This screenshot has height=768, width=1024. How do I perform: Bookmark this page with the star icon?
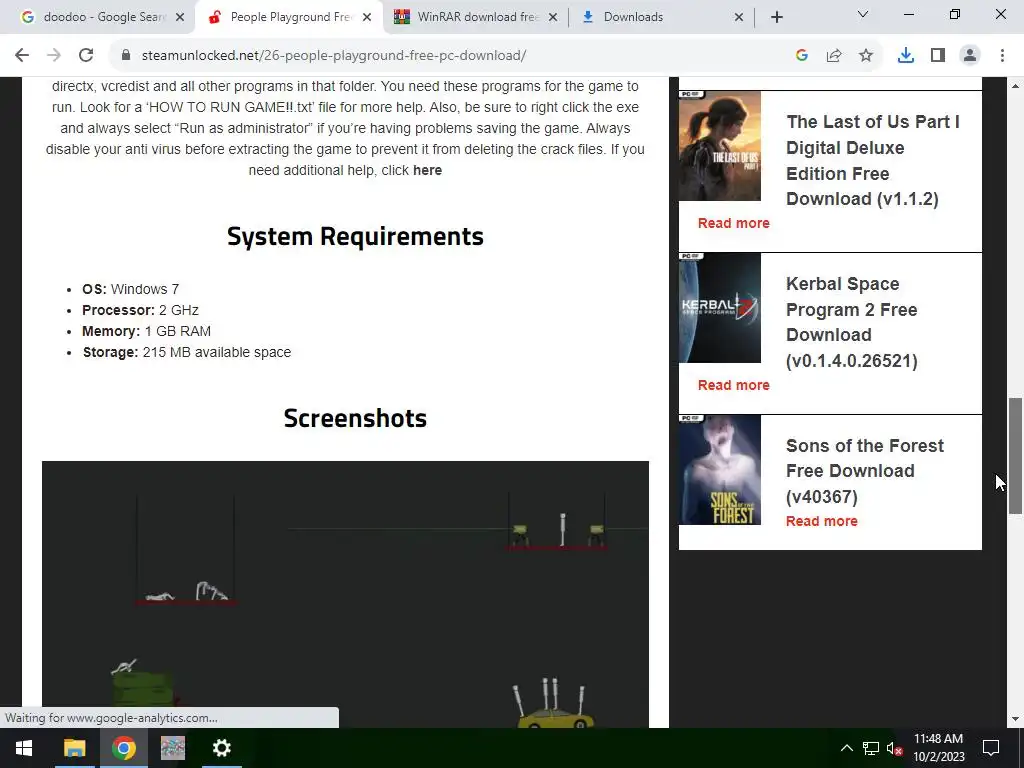866,56
